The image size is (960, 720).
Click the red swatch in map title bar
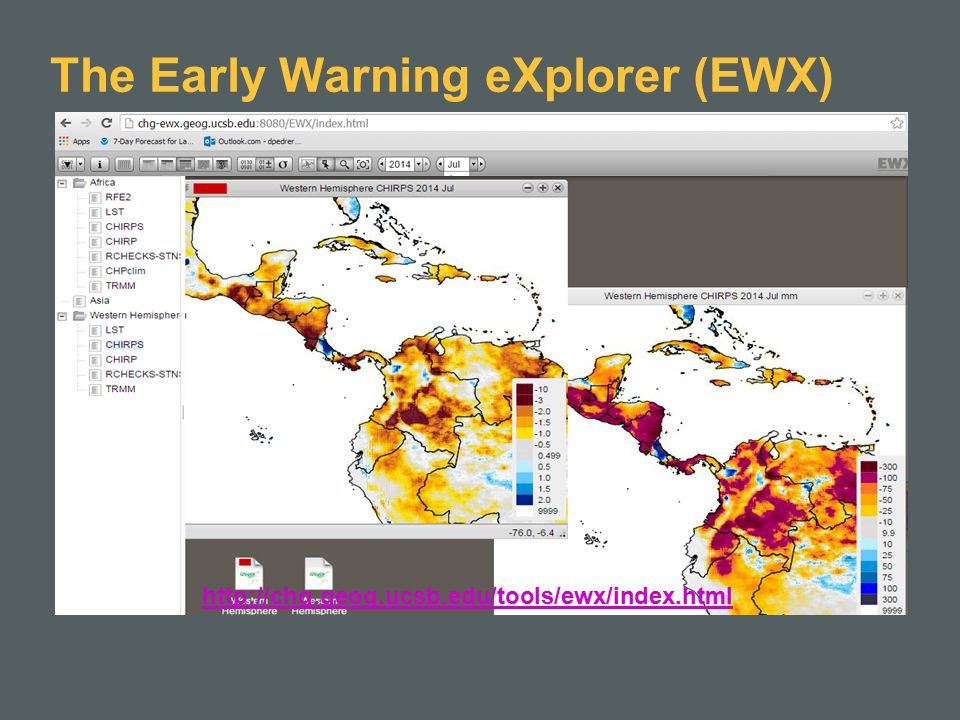point(210,189)
